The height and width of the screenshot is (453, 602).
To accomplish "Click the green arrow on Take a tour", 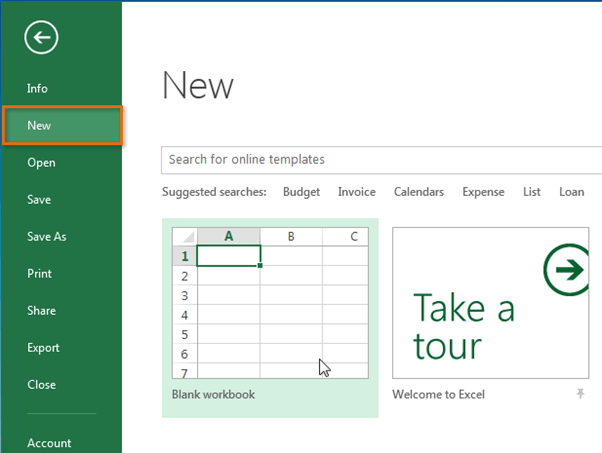I will 566,269.
